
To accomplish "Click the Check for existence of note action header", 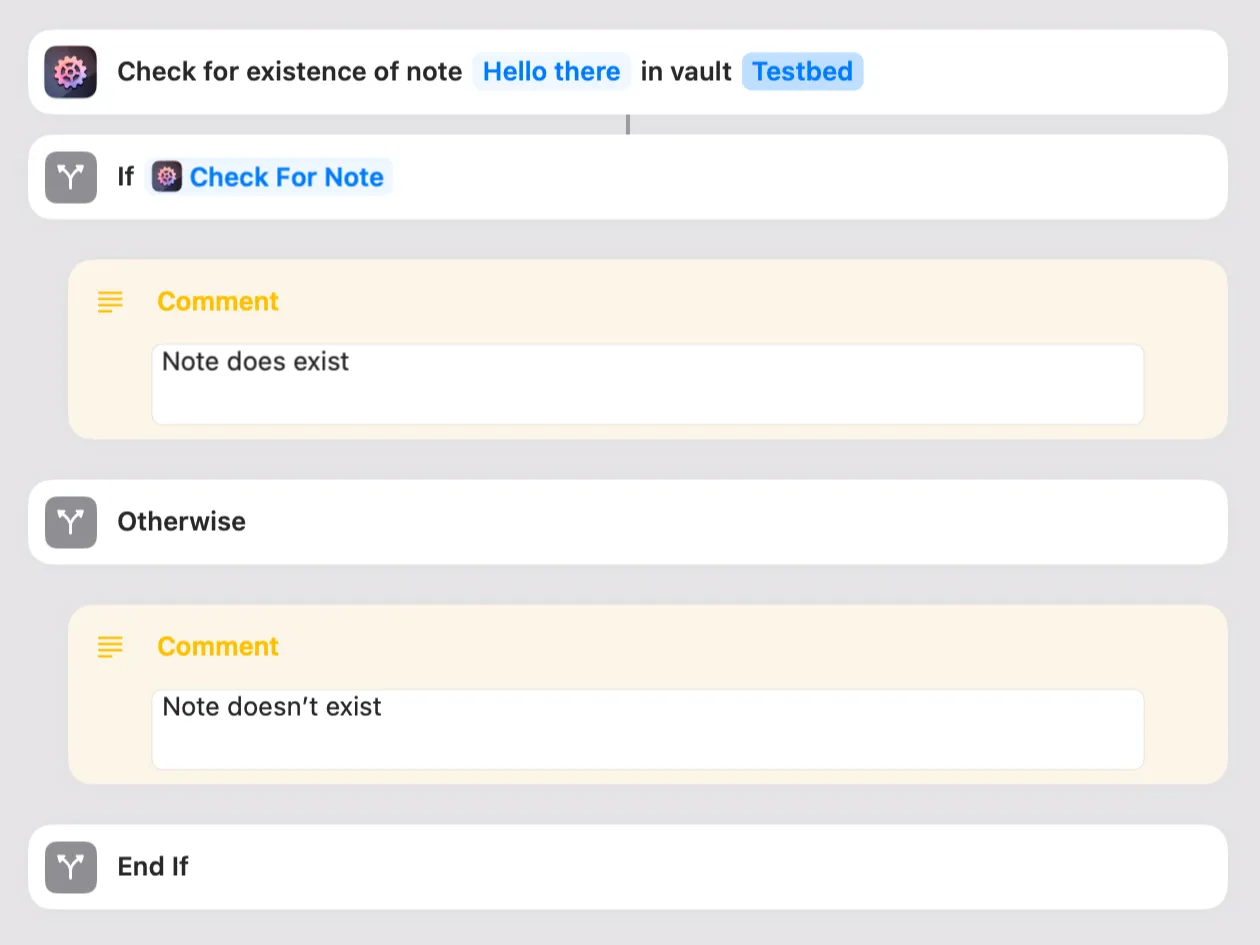I will tap(290, 71).
